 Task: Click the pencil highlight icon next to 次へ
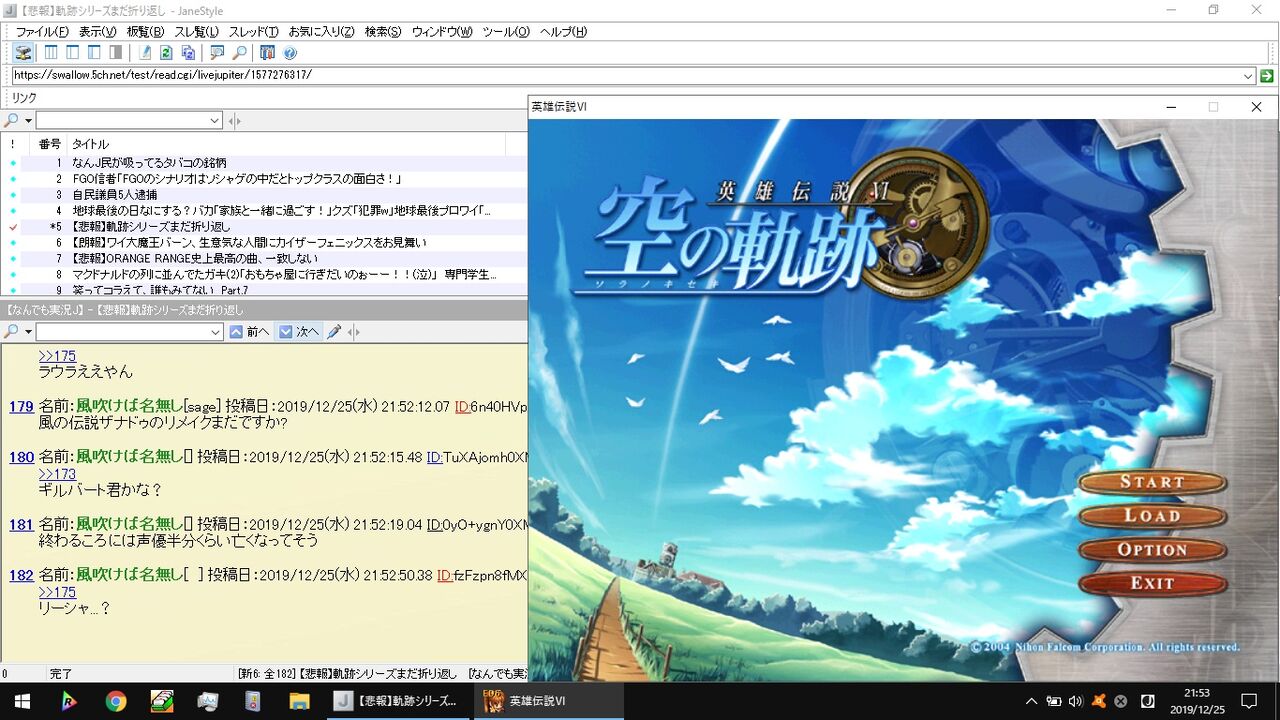(335, 332)
